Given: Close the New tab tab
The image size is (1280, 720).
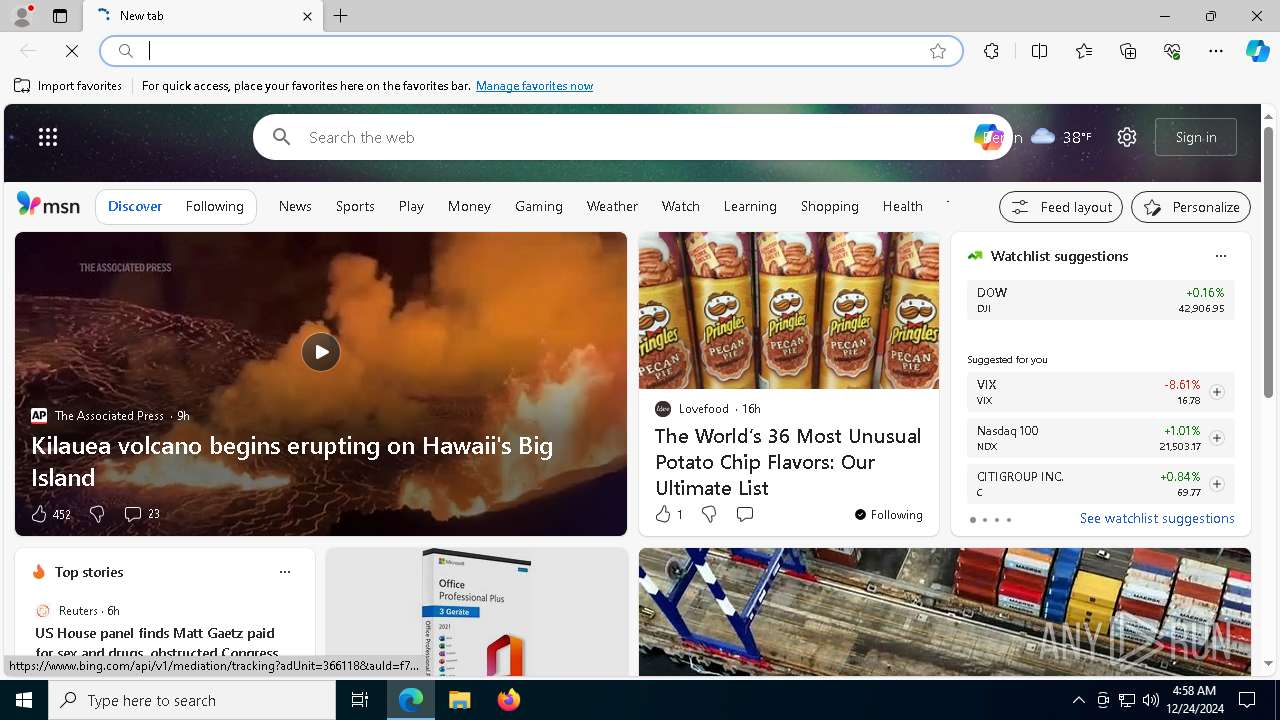Looking at the screenshot, I should click(307, 16).
